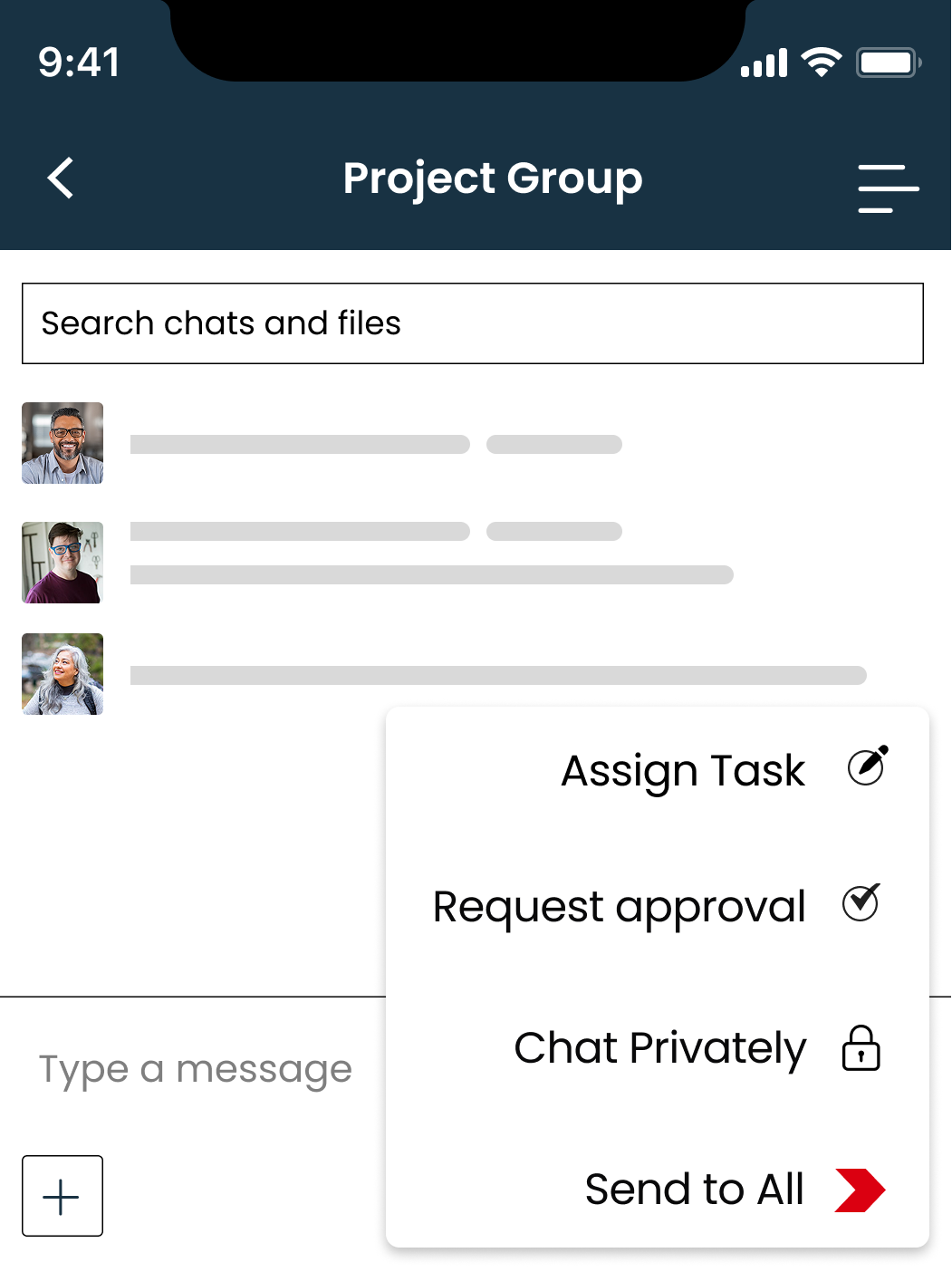Click the plus attachment button
952x1272 pixels.
tap(62, 1196)
